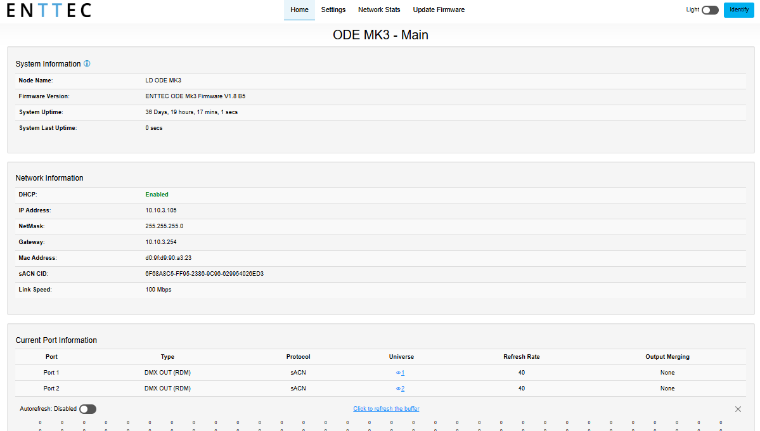
Task: Click Port 1 Output Merging None
Action: coord(667,373)
